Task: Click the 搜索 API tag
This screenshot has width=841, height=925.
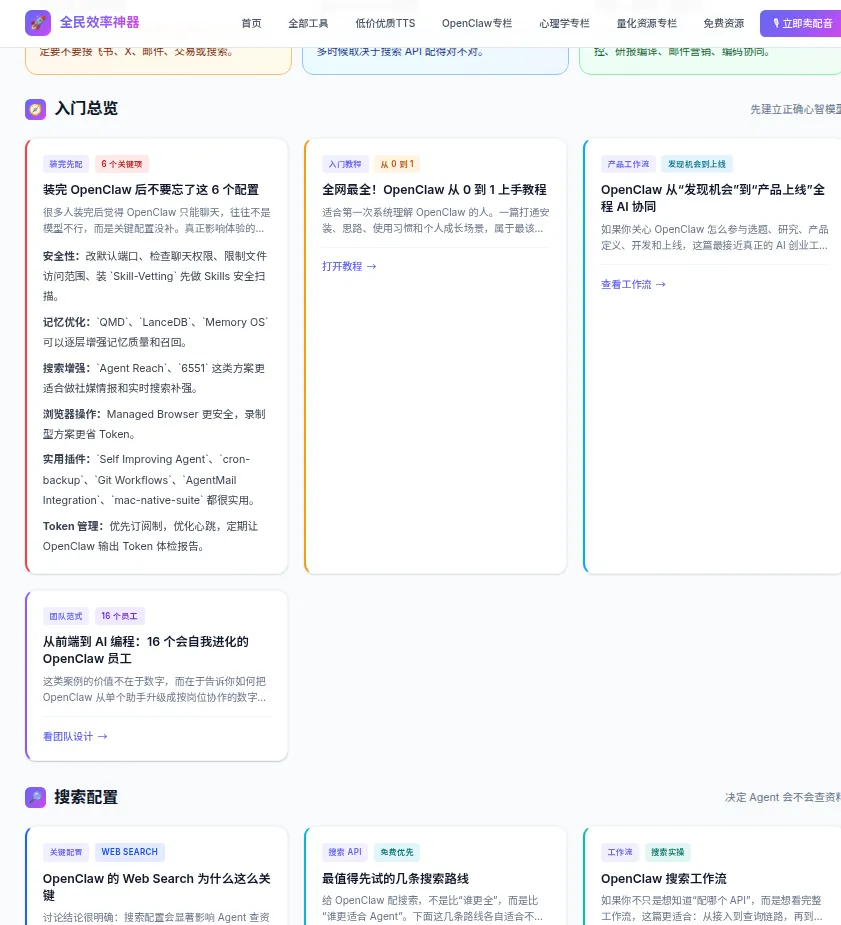Action: coord(345,852)
